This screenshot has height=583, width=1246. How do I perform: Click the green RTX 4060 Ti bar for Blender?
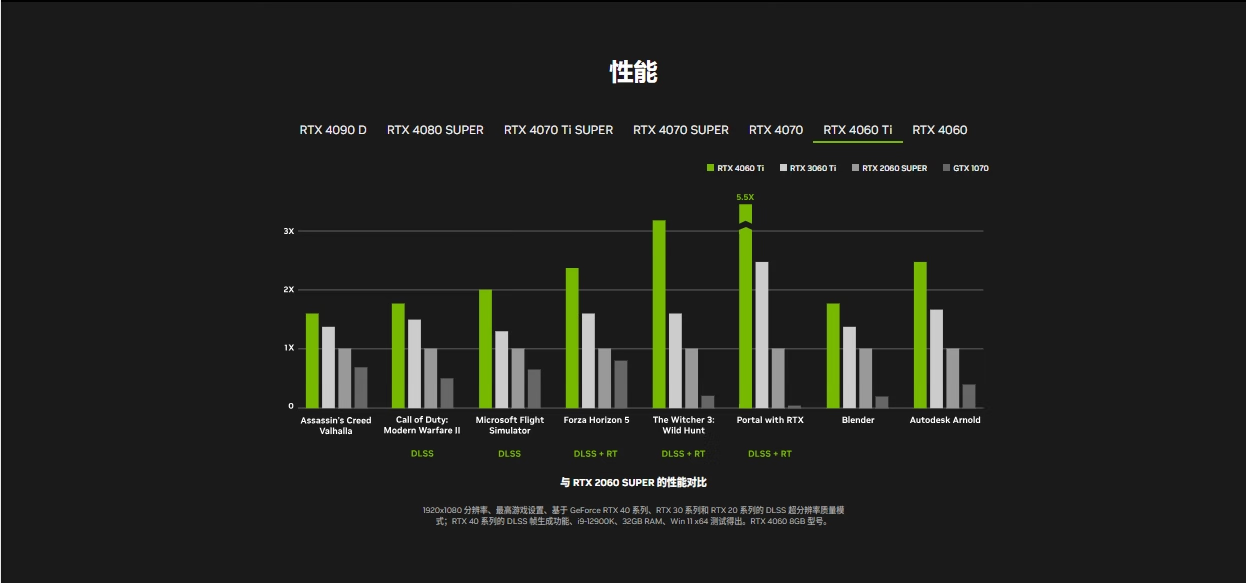tap(833, 356)
